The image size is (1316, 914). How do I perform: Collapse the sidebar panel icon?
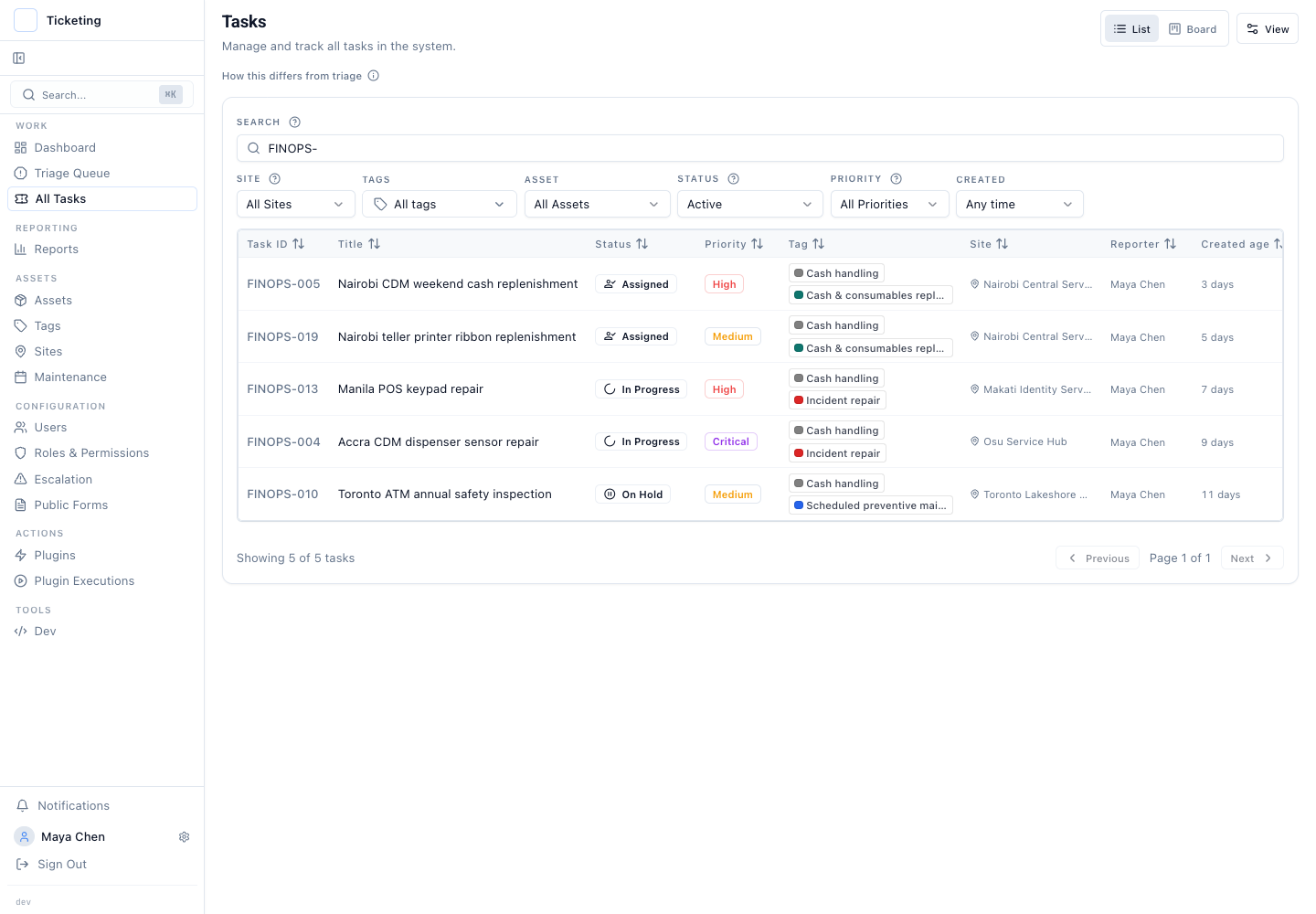click(19, 58)
